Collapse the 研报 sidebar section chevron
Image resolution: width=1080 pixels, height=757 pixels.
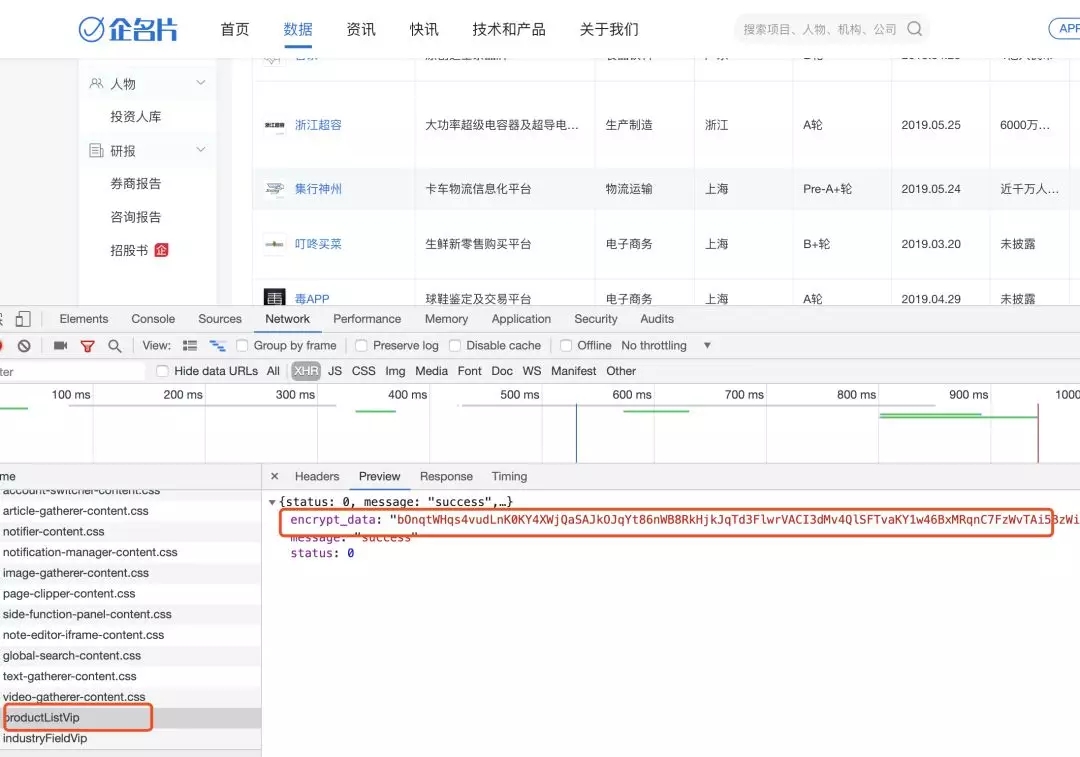200,149
